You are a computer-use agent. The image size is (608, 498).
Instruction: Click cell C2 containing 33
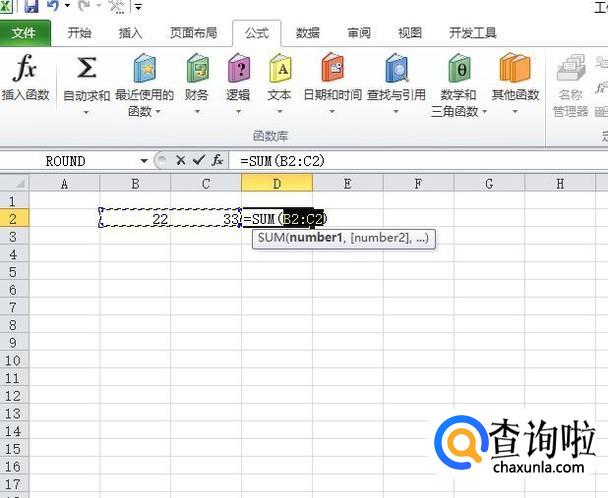point(206,219)
